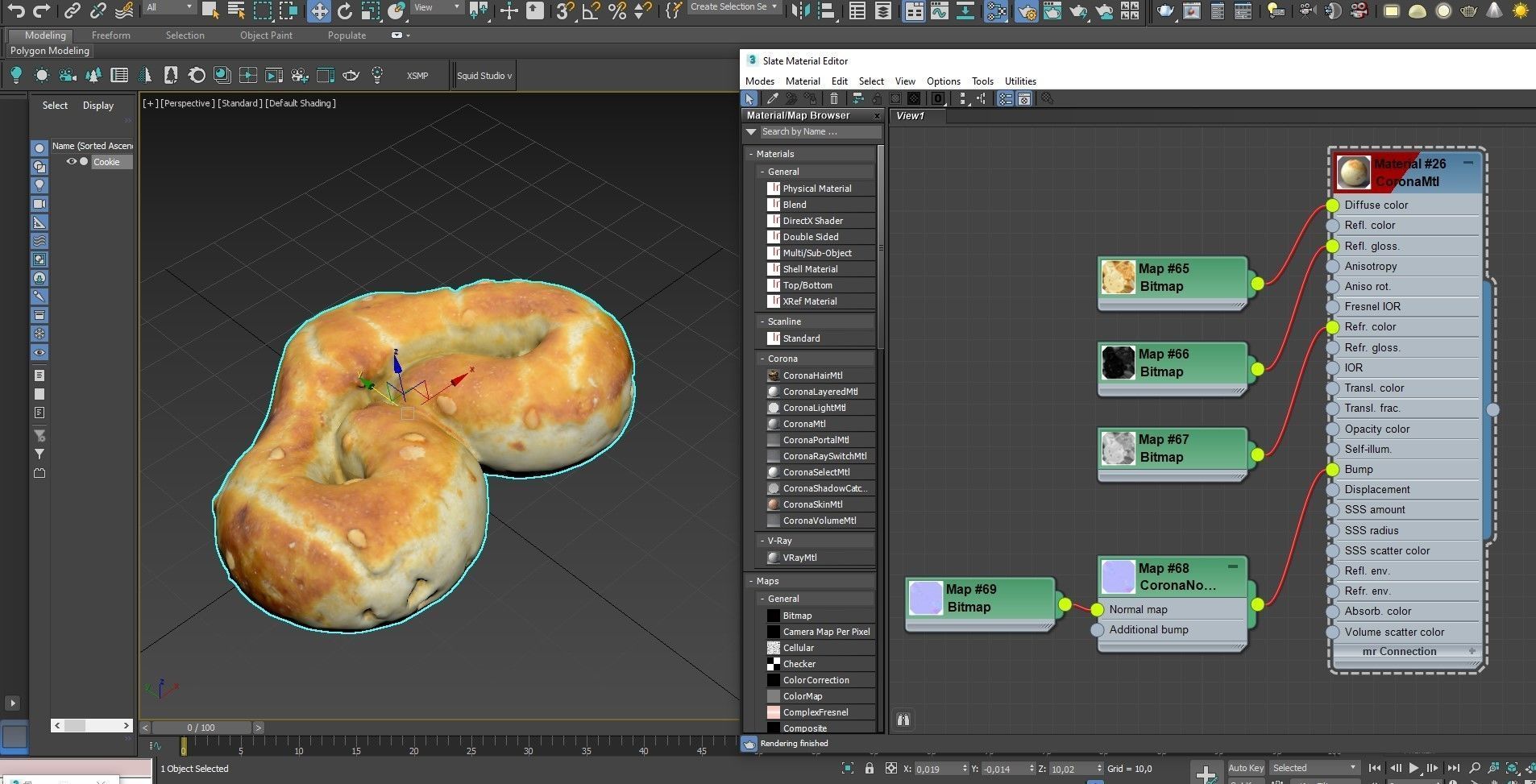Collapse the Scanline group
This screenshot has height=784, width=1536.
pyautogui.click(x=762, y=321)
